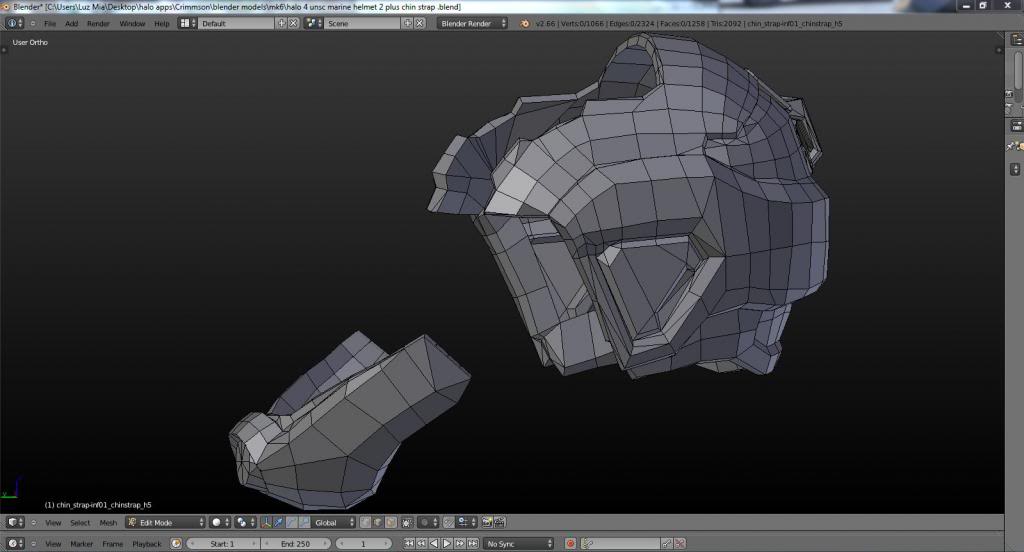Viewport: 1024px width, 552px height.
Task: Open the Select menu
Action: [x=80, y=523]
